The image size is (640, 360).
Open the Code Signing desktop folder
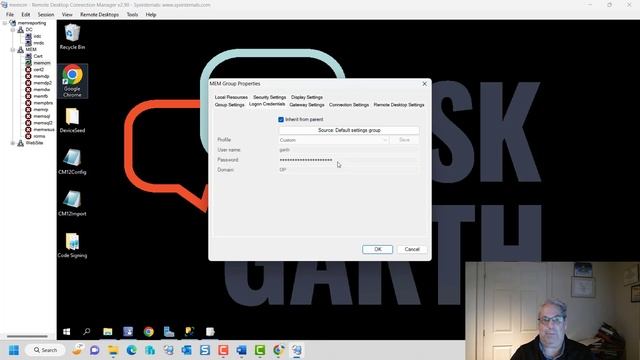tap(72, 245)
